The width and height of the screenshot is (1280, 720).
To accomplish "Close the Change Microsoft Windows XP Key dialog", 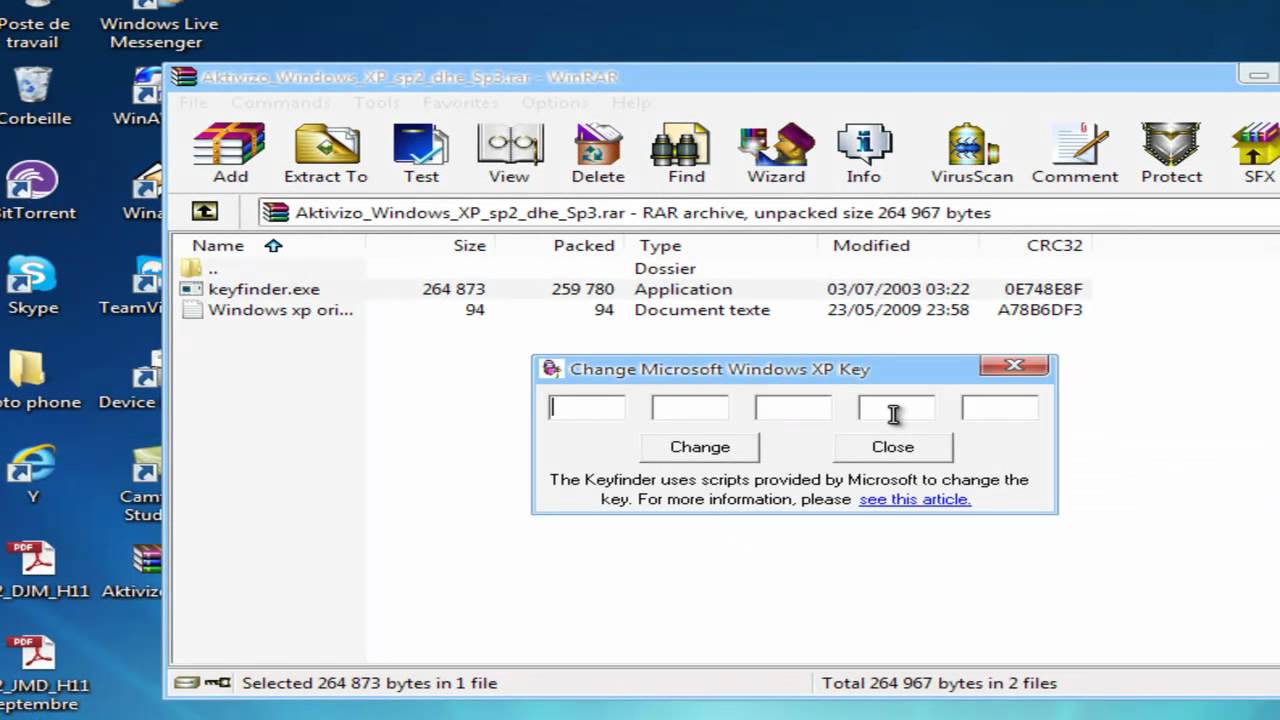I will point(1014,365).
